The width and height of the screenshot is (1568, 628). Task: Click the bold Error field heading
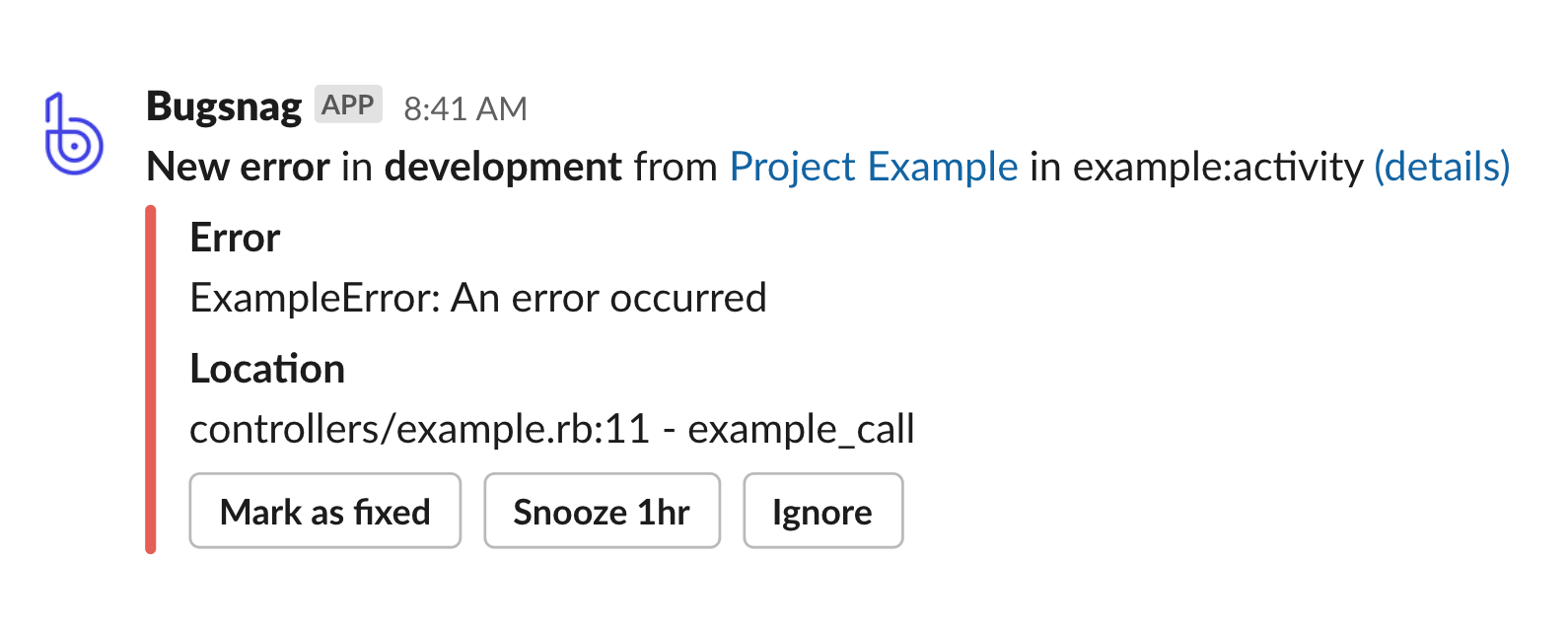tap(235, 238)
